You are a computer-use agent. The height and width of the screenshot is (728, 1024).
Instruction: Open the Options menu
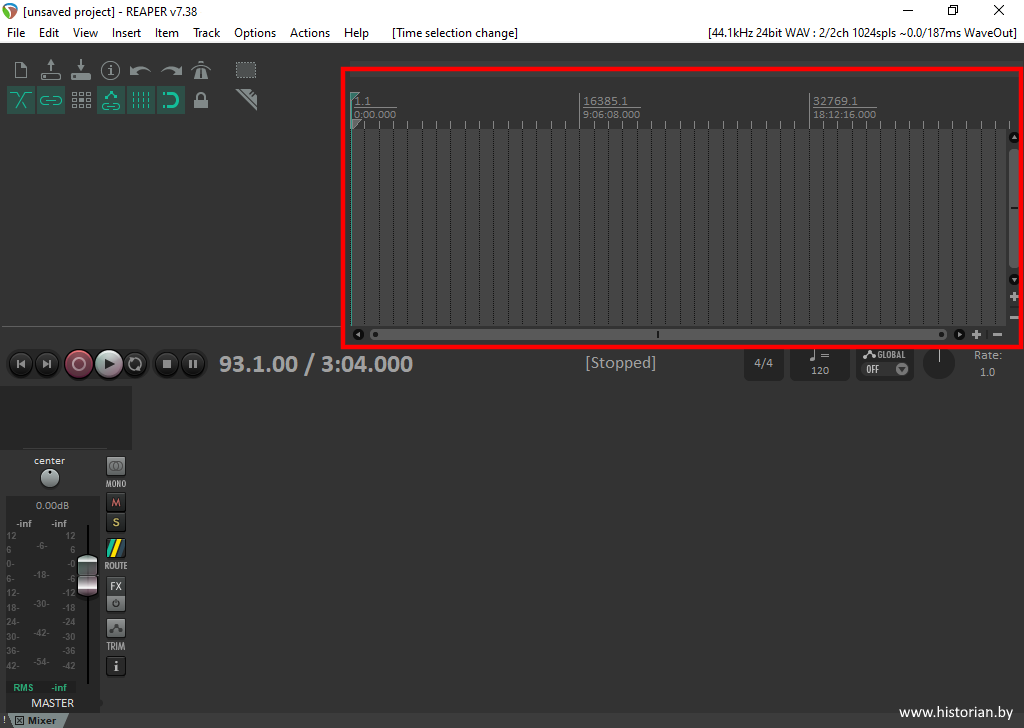(x=255, y=33)
